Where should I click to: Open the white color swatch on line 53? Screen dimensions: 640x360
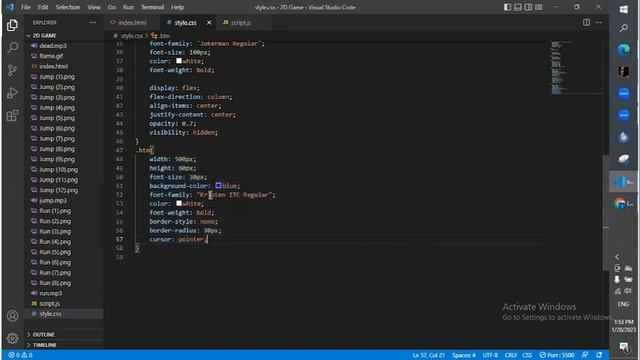[x=179, y=203]
